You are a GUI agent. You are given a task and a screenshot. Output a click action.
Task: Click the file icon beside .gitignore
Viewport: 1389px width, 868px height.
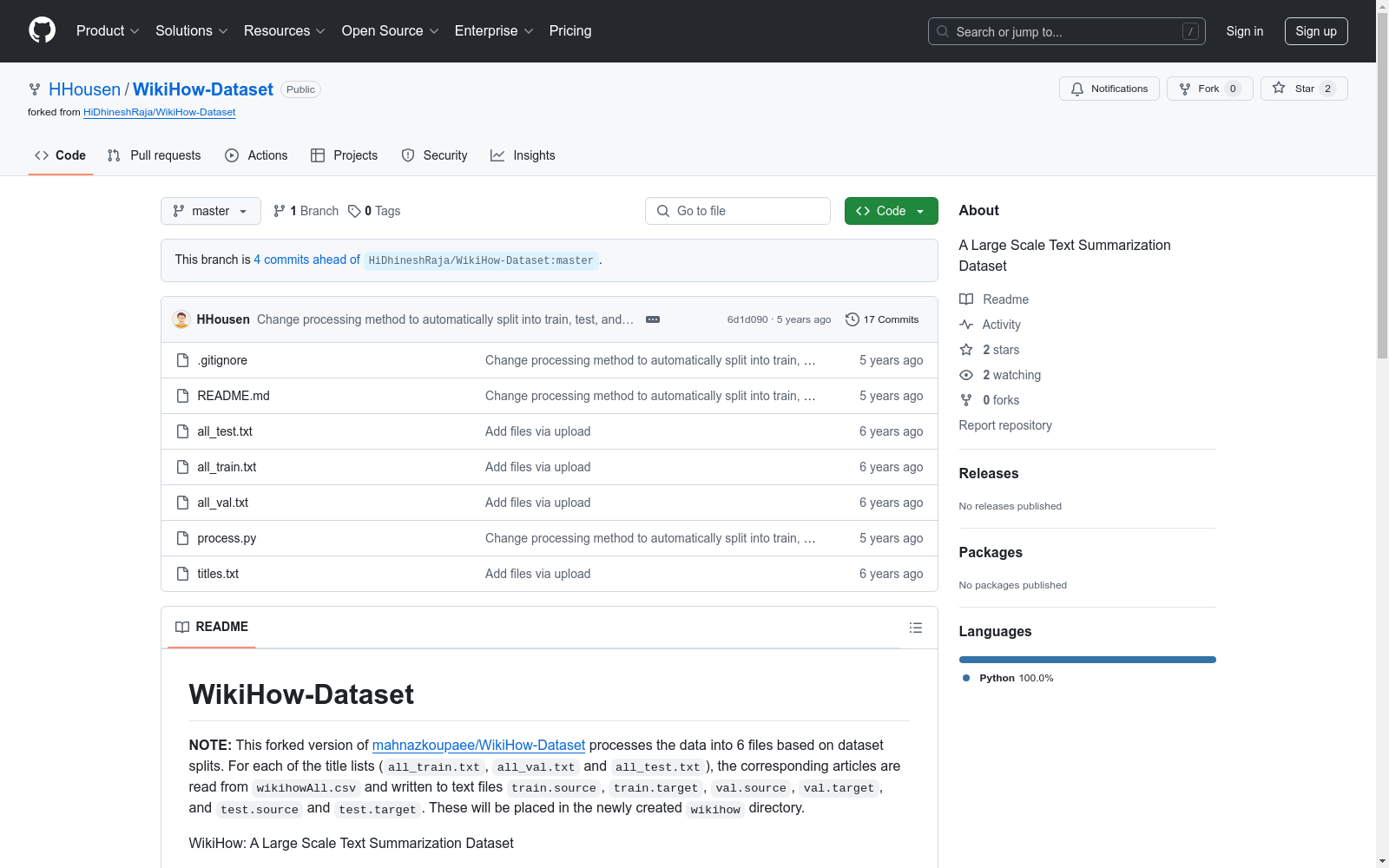tap(182, 360)
